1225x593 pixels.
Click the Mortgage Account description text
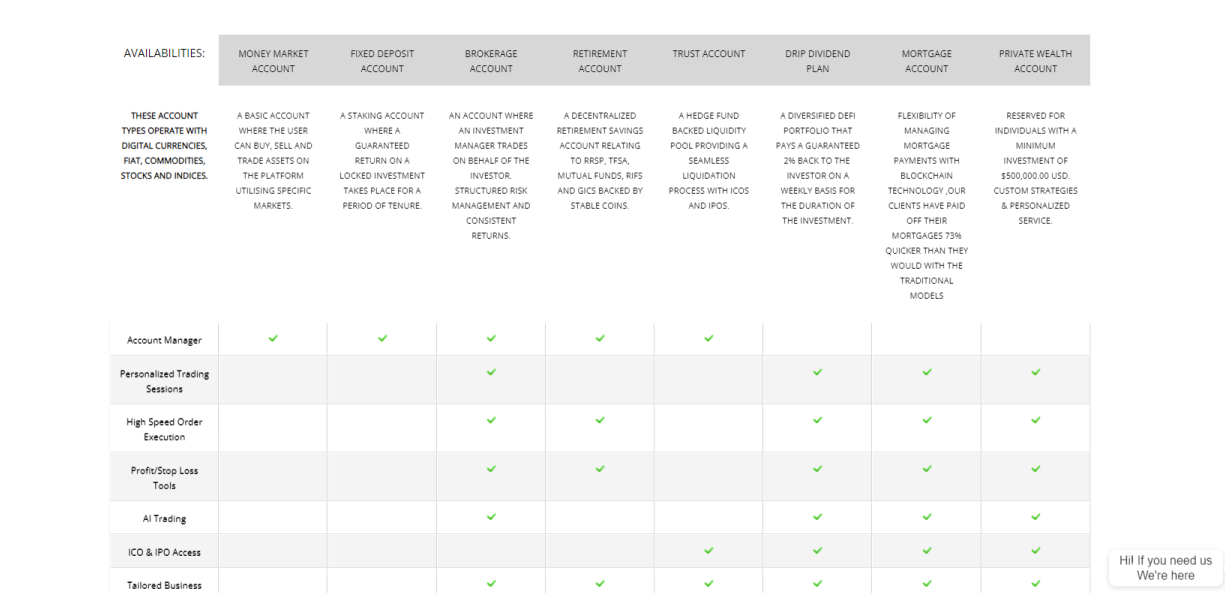coord(927,205)
